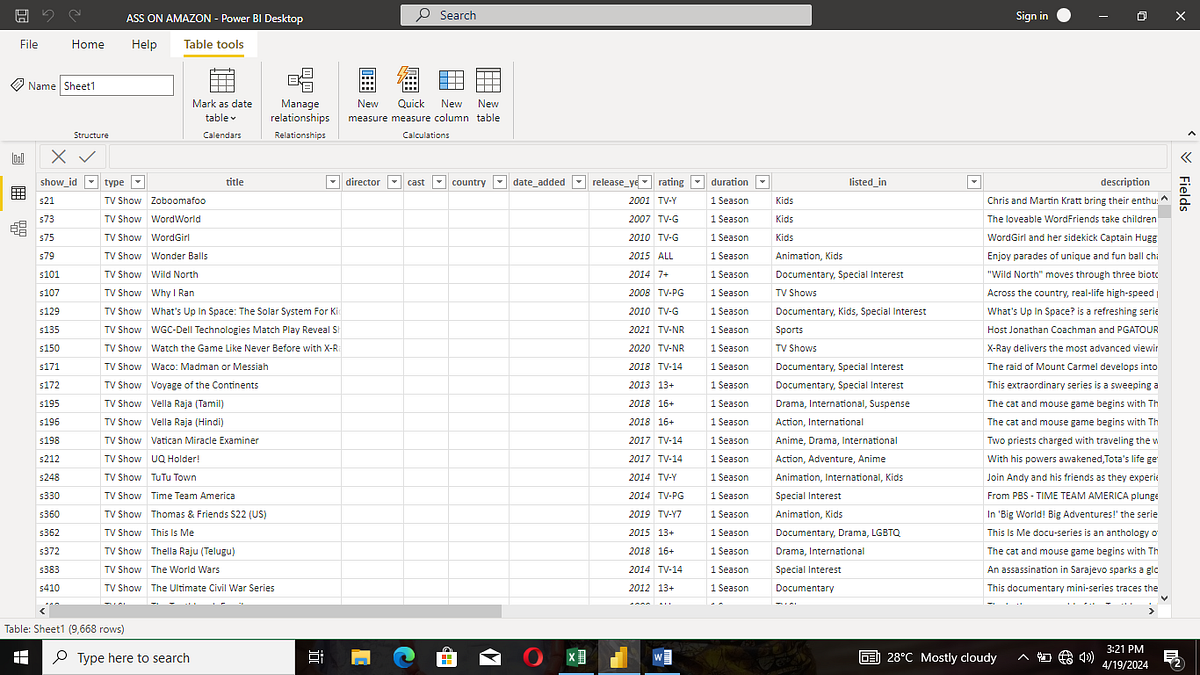Open the rating column filter dropdown
The height and width of the screenshot is (675, 1200).
(x=697, y=181)
